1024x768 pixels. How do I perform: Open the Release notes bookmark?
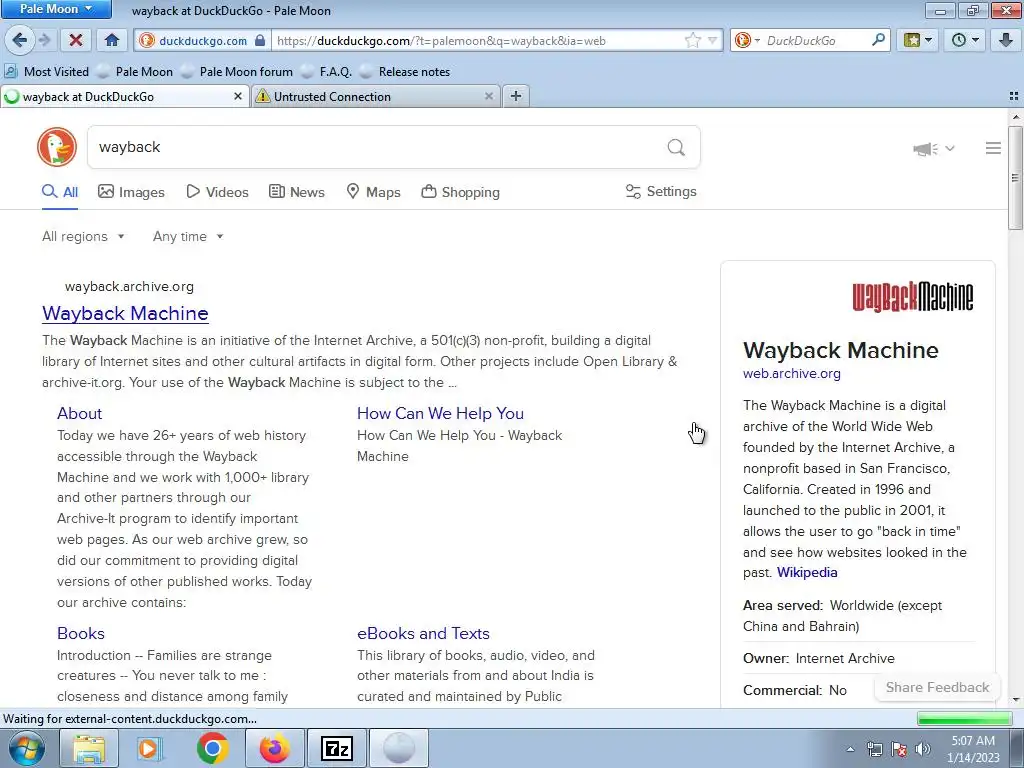(405, 72)
